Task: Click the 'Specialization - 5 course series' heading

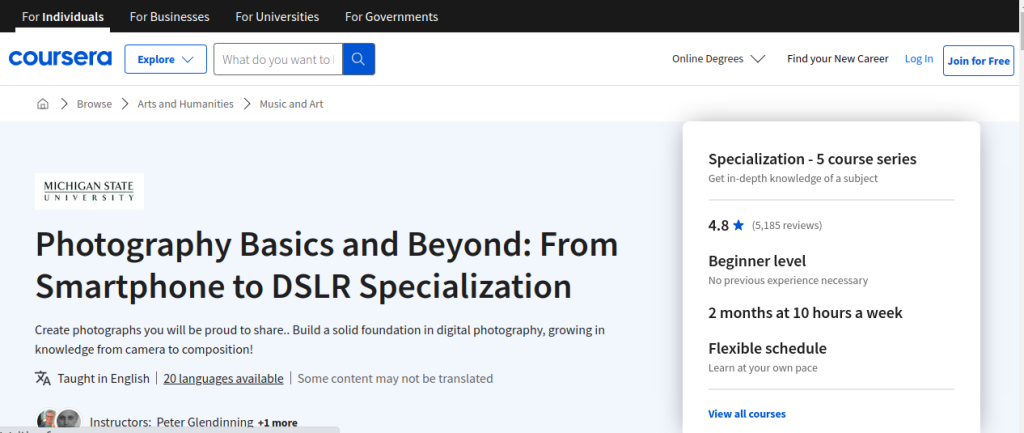Action: pos(812,159)
